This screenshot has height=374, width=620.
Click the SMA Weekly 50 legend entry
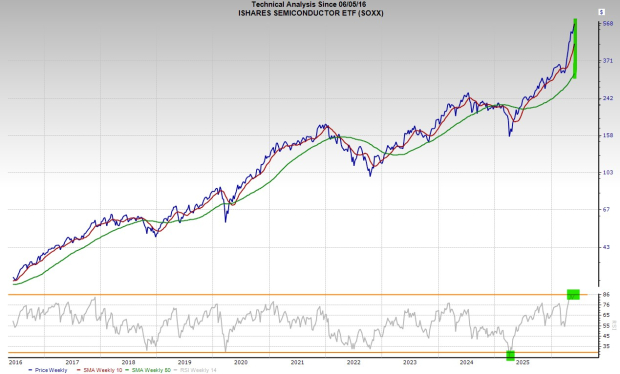pos(148,370)
